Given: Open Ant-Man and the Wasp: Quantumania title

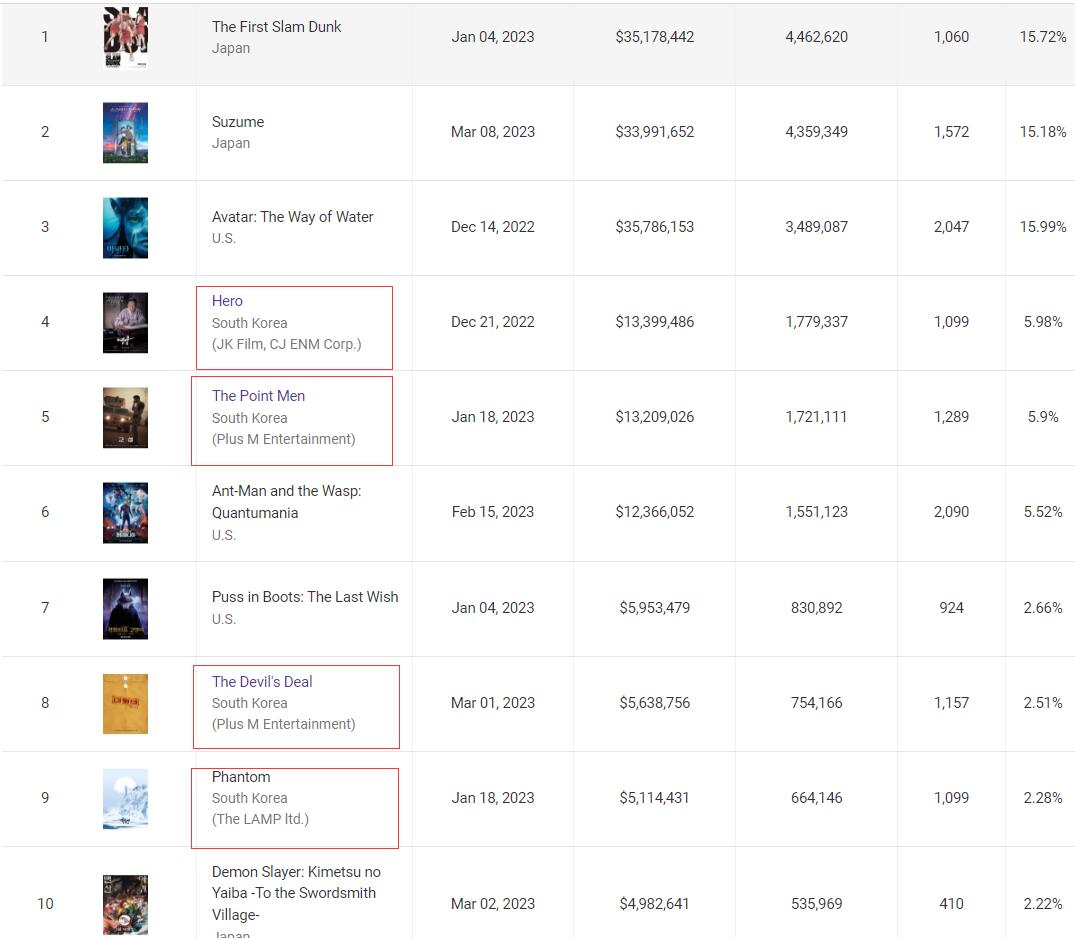Looking at the screenshot, I should click(x=287, y=502).
